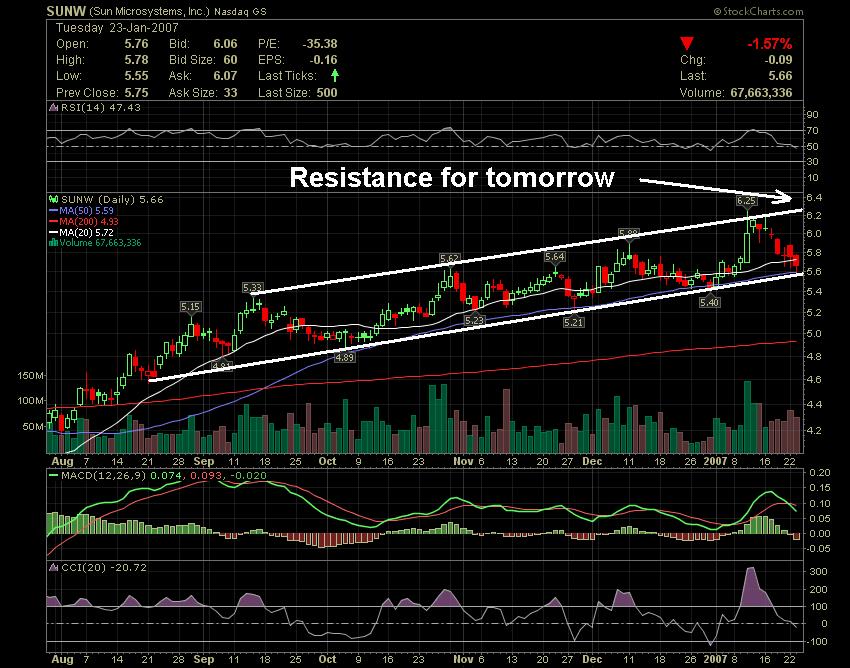Click the Chg value -0.09
This screenshot has width=850, height=668.
pos(778,60)
